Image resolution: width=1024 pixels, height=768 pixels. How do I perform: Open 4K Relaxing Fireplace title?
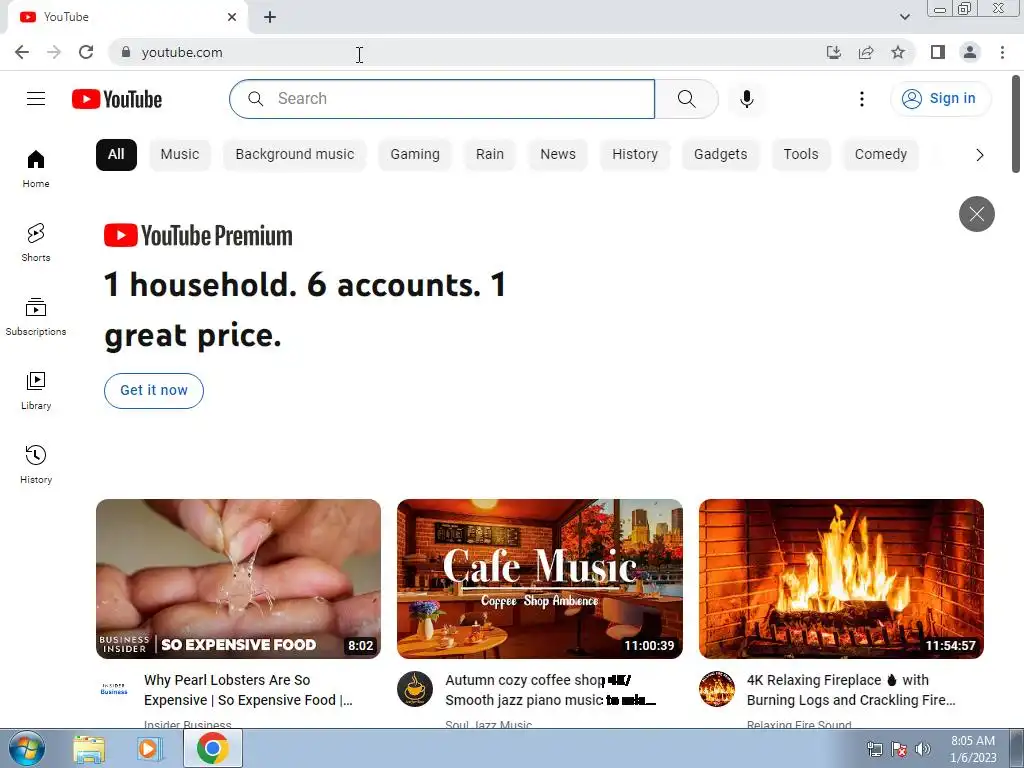(851, 690)
